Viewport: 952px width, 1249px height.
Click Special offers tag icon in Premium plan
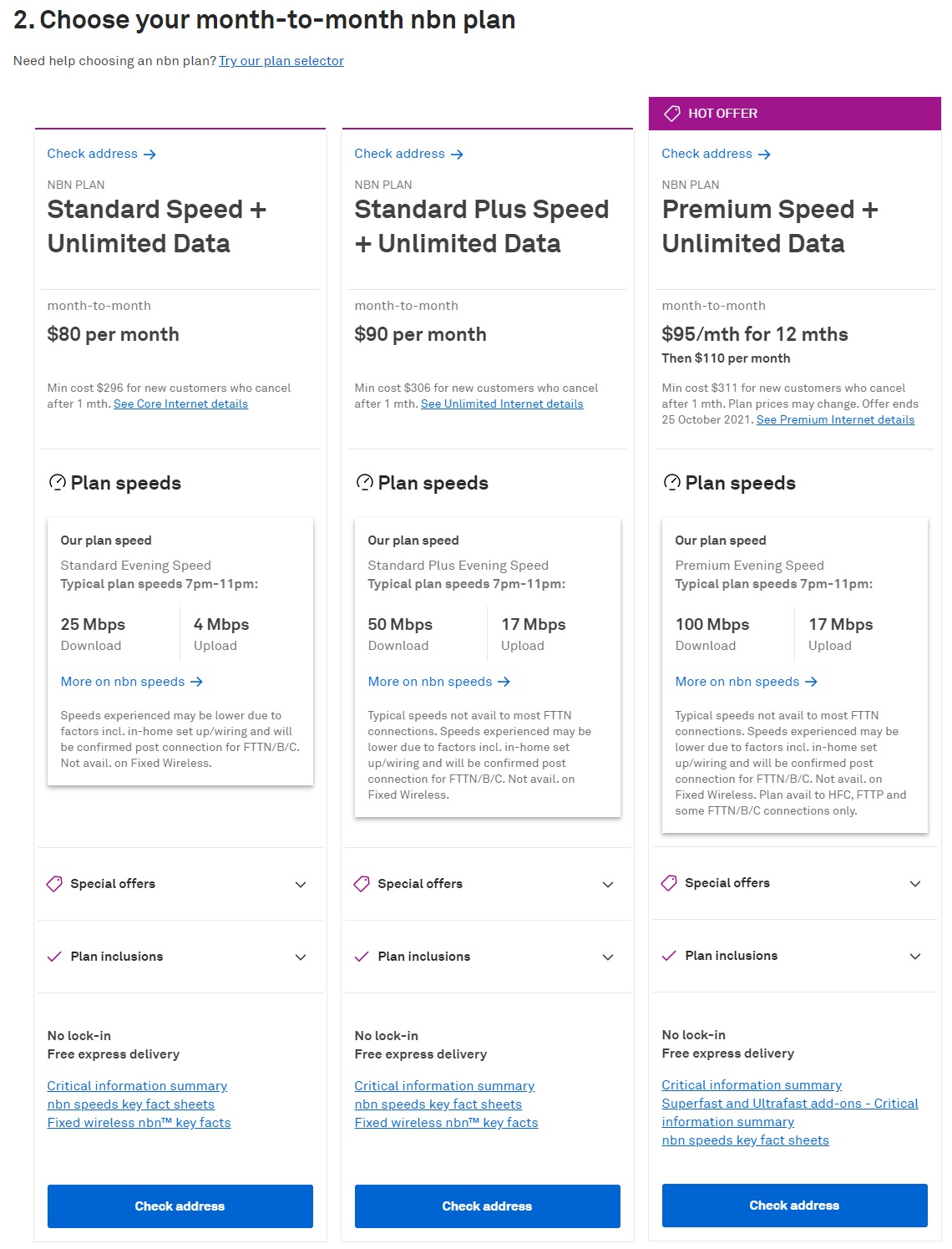click(x=669, y=883)
